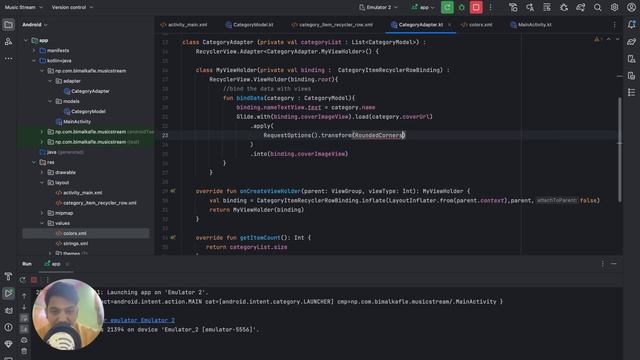Open Search Everywhere magnifier
The image size is (640, 360).
(x=598, y=7)
